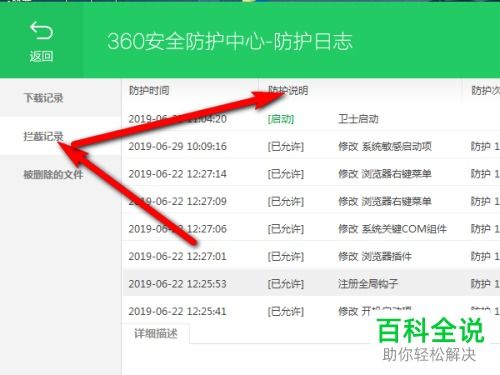Click the 防护说明 column header
Image resolution: width=500 pixels, height=375 pixels.
tap(288, 90)
